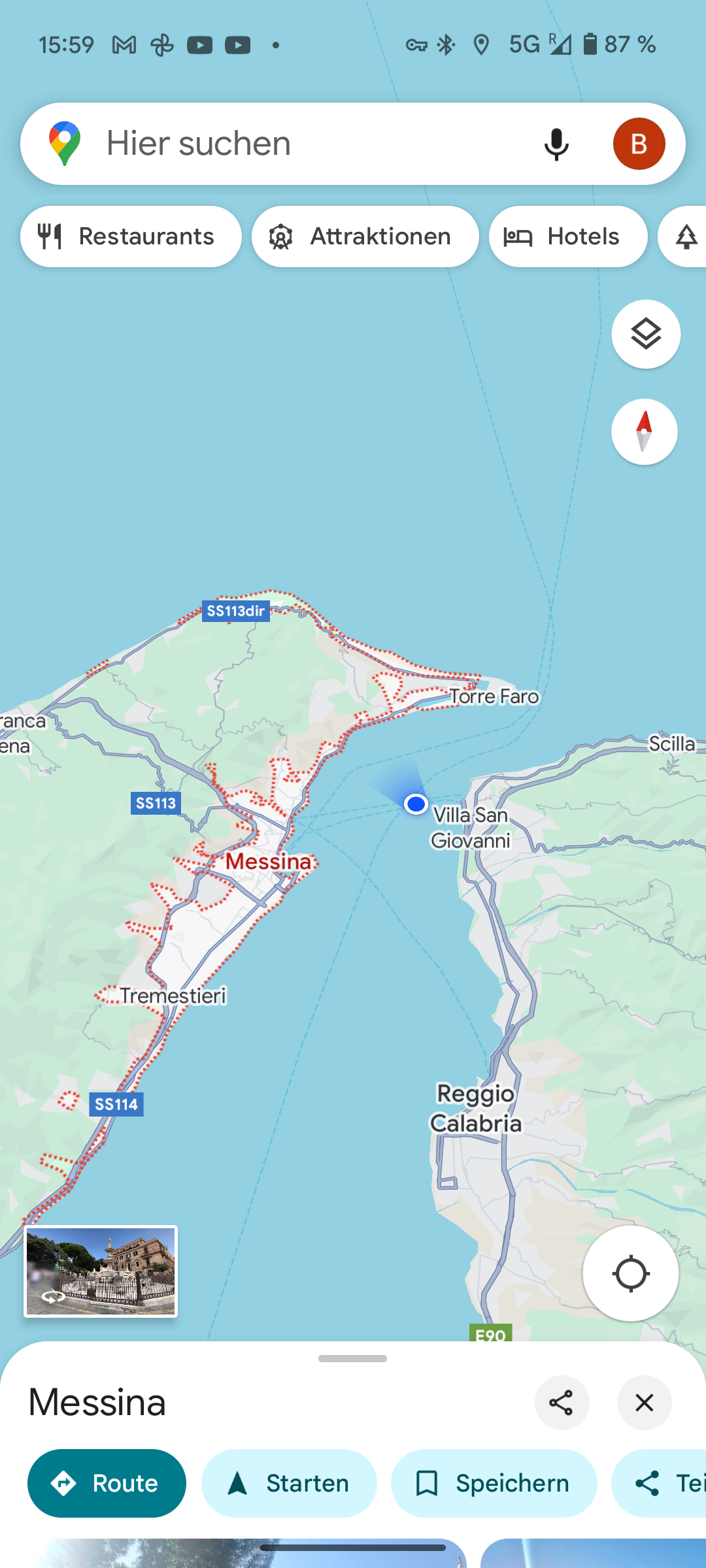706x1568 pixels.
Task: Close the Messina place panel
Action: pos(645,1403)
